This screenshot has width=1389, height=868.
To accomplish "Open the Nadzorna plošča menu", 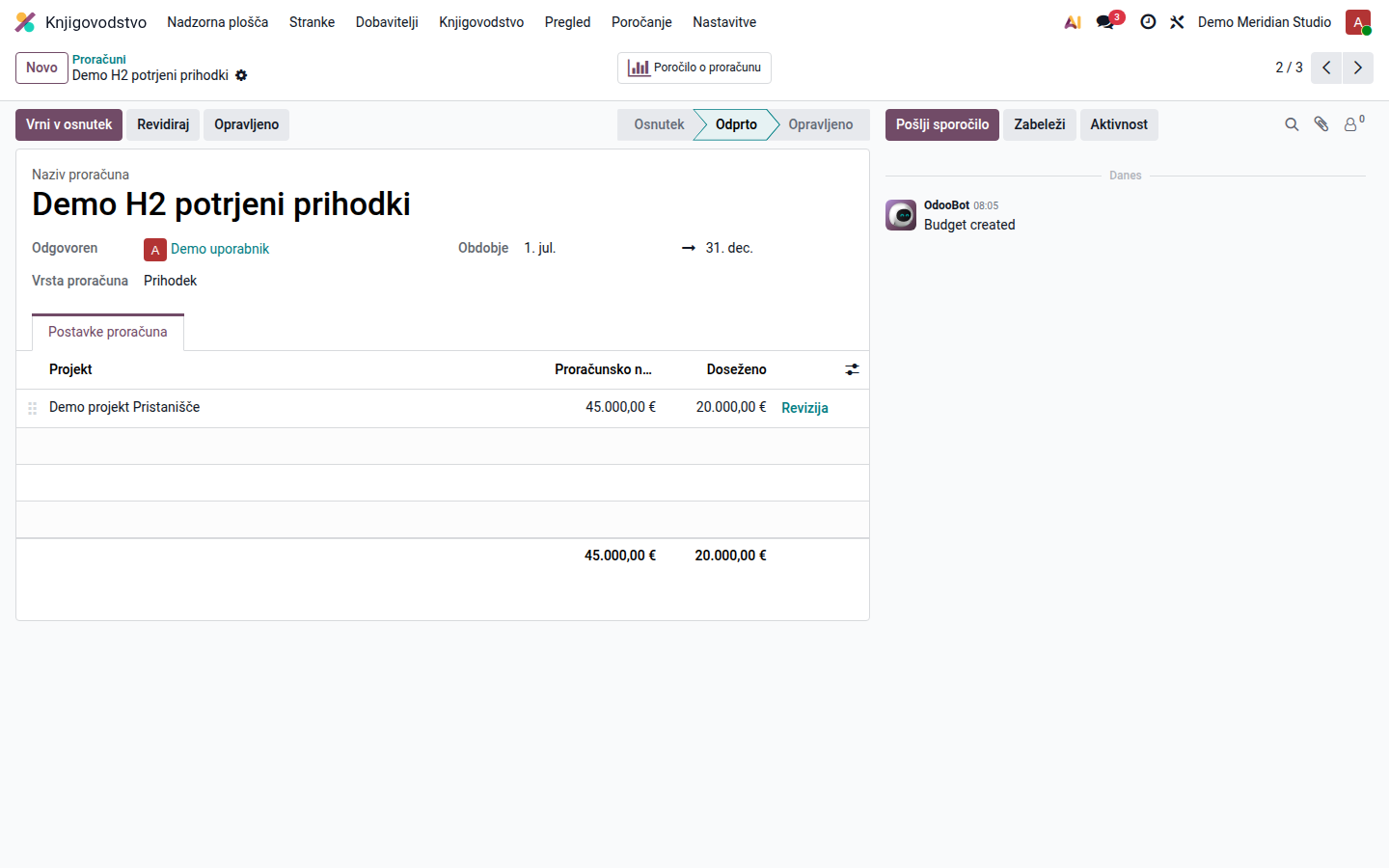I will tap(218, 22).
